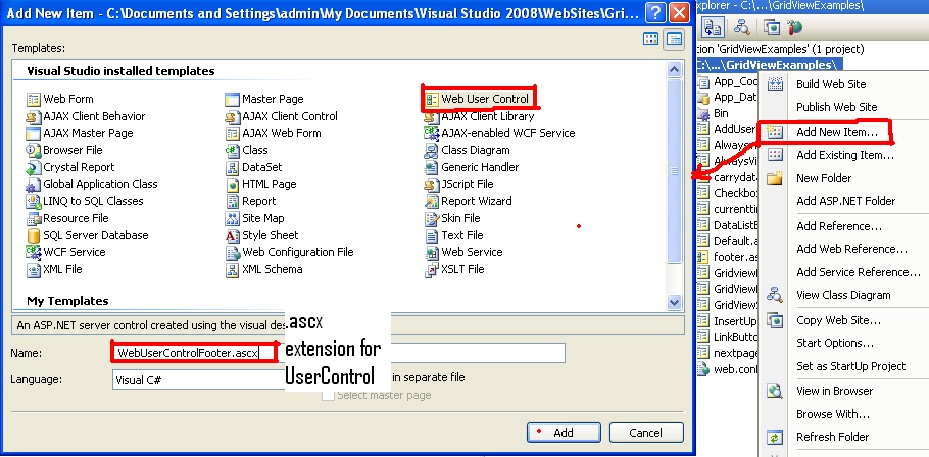Select the WCF Service template icon
The image size is (929, 457).
click(34, 252)
